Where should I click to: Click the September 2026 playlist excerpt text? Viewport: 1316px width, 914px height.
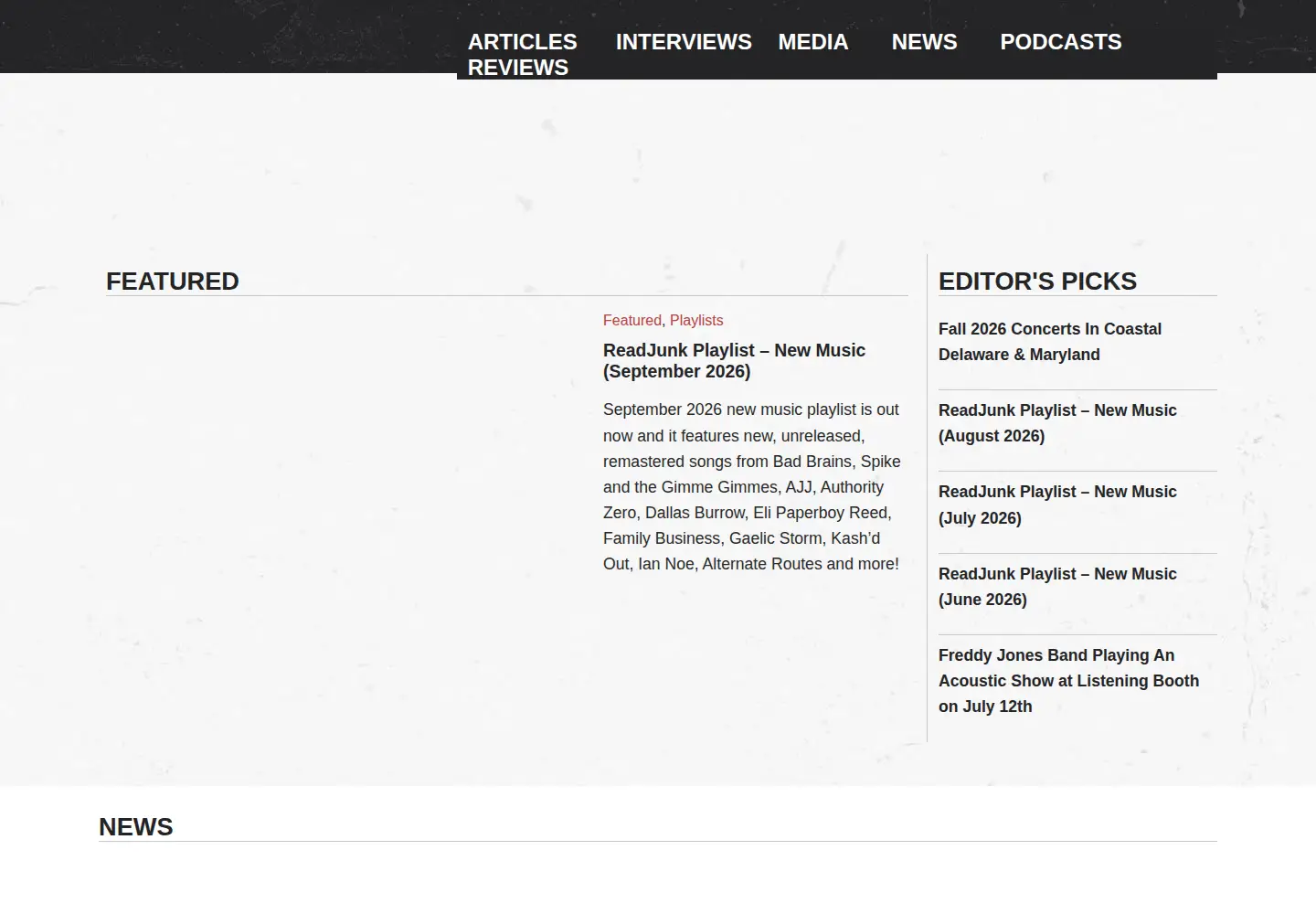[x=752, y=487]
